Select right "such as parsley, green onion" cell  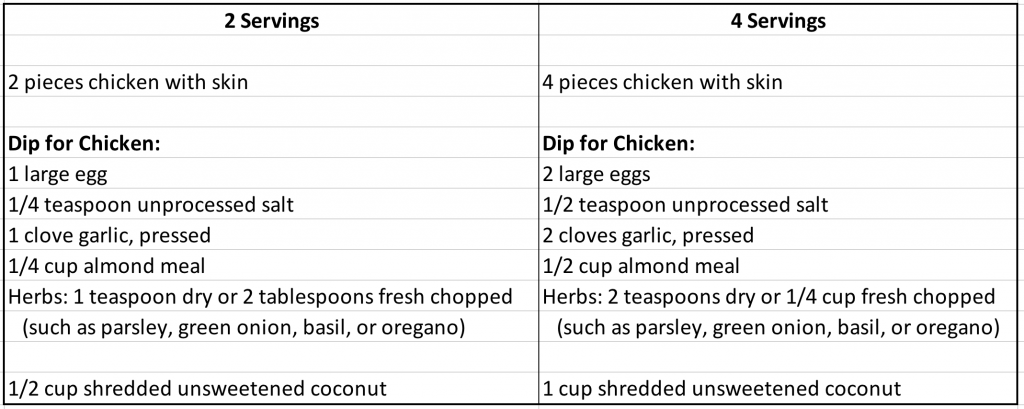click(x=778, y=327)
